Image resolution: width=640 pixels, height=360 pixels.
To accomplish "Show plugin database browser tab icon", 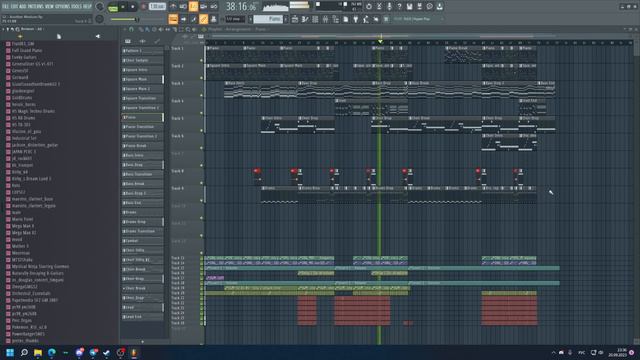I will coord(98,36).
